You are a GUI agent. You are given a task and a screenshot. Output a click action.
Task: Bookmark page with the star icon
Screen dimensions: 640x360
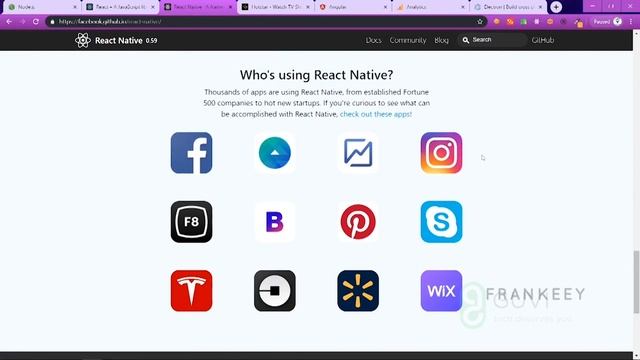[480, 22]
